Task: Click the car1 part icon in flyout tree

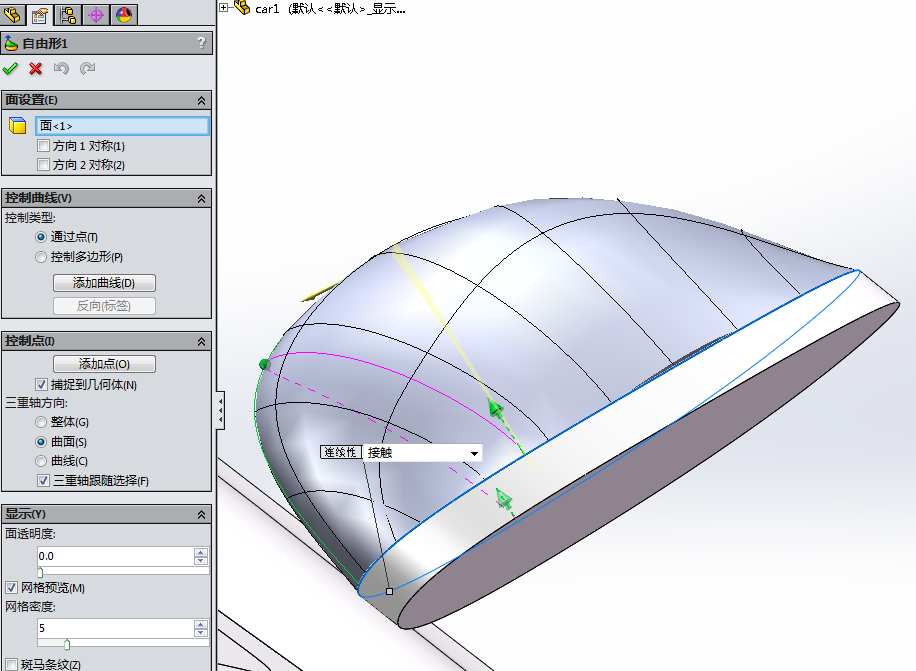Action: [242, 8]
